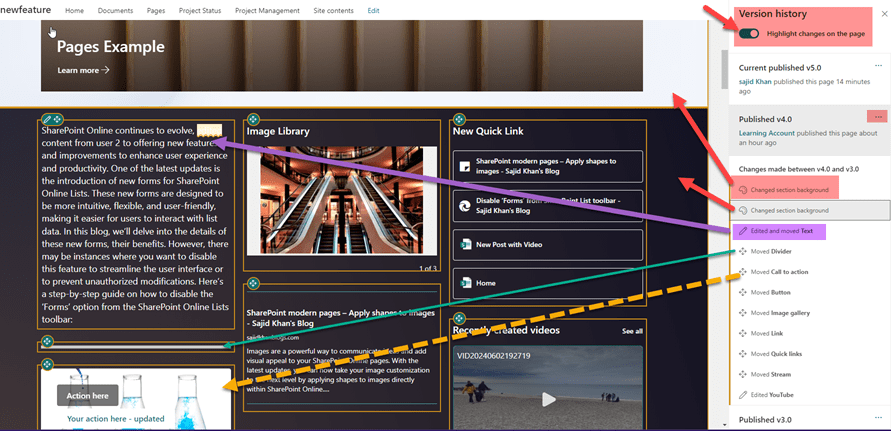Open the Project Management navigation item

(x=267, y=10)
